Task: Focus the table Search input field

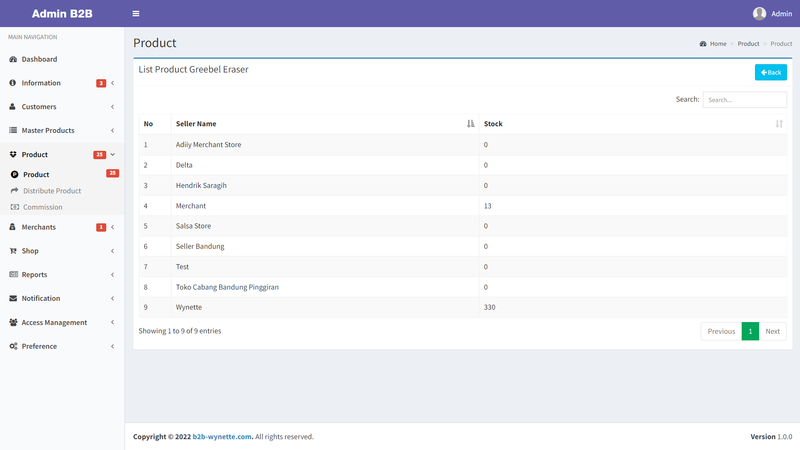Action: pos(744,99)
